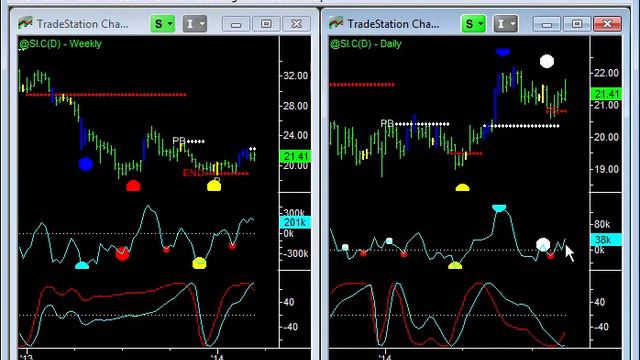Close the Daily chart window with red X
640x360 pixels.
tap(608, 24)
